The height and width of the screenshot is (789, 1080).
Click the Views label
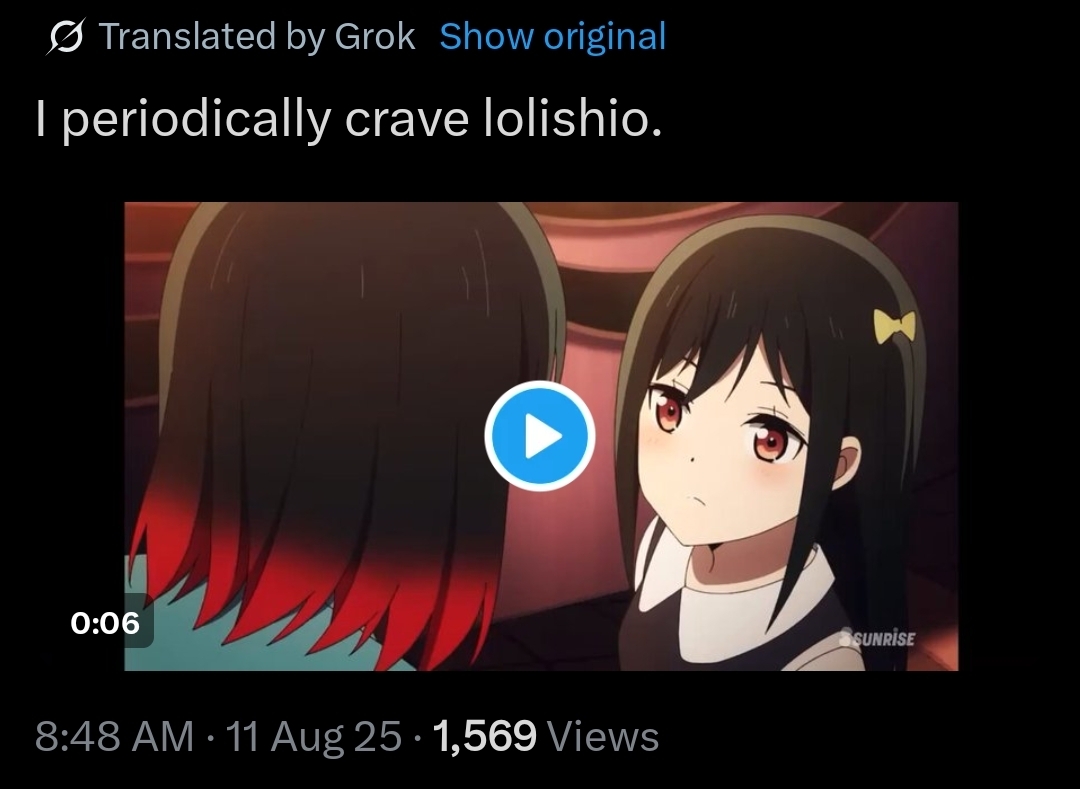pyautogui.click(x=603, y=736)
